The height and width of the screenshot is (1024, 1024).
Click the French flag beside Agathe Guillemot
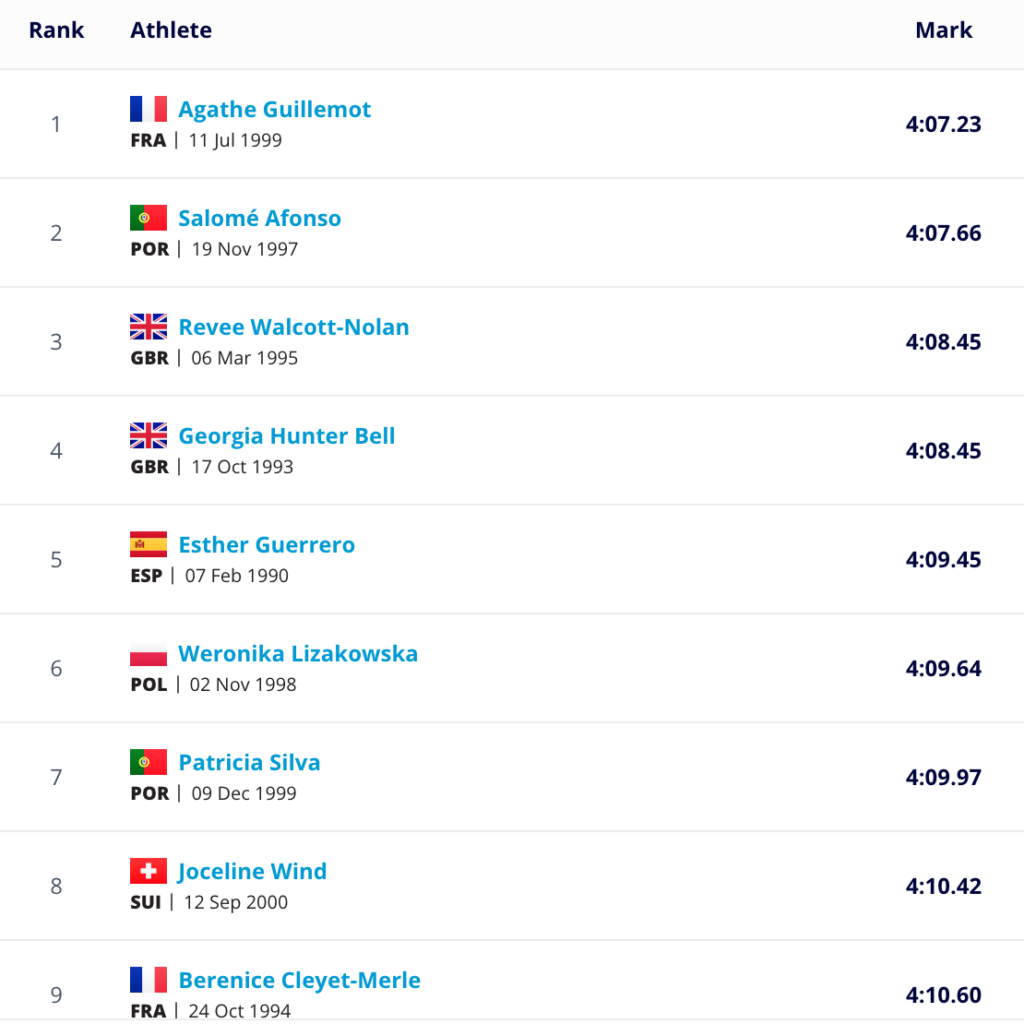[148, 109]
